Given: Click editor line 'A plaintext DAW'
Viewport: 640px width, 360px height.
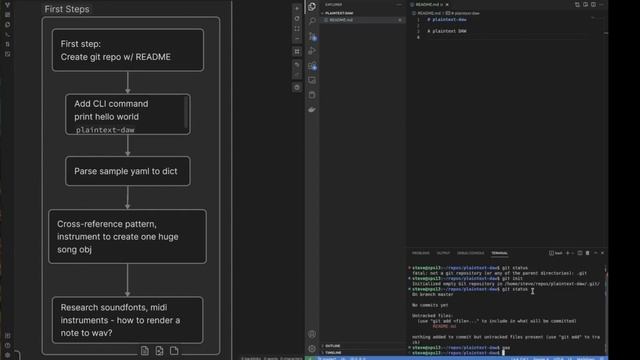Looking at the screenshot, I should pyautogui.click(x=447, y=31).
